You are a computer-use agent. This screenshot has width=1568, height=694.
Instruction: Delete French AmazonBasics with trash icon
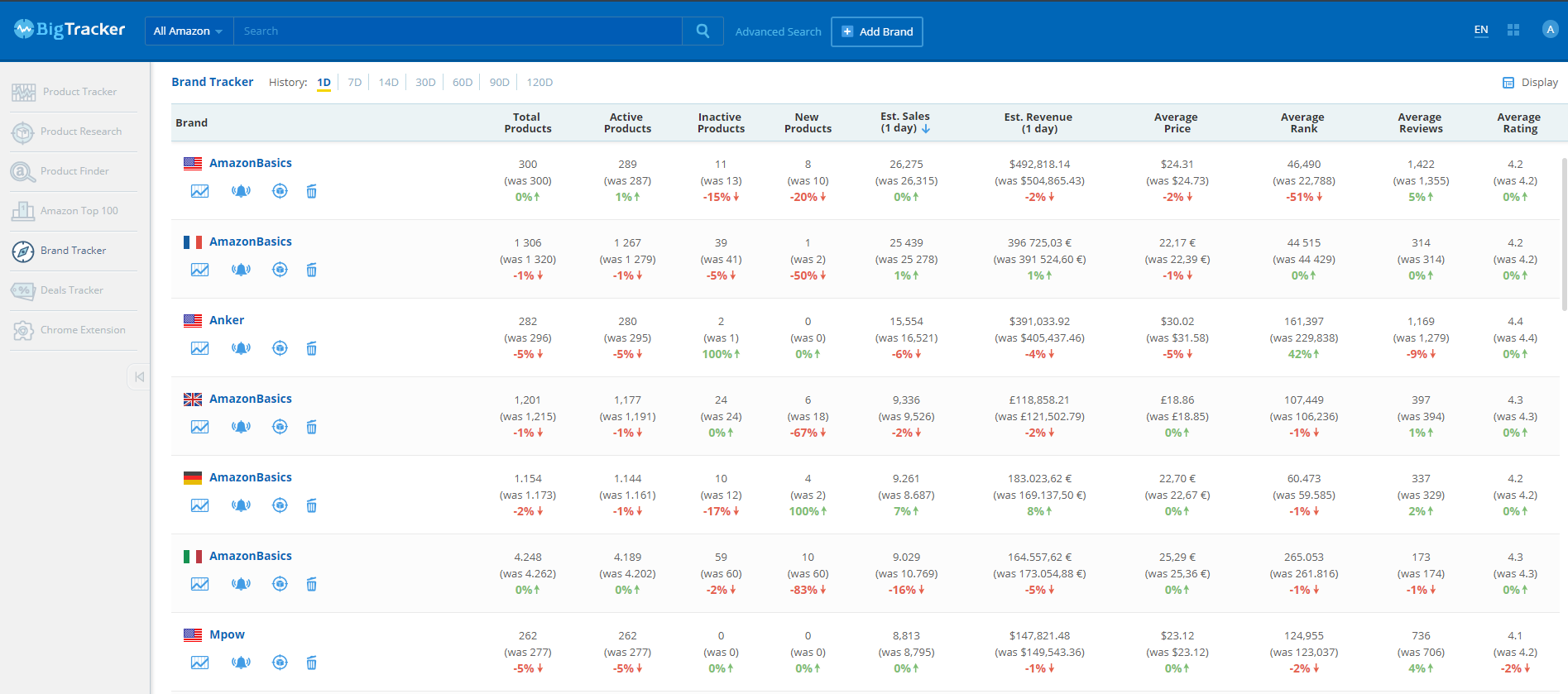point(311,270)
